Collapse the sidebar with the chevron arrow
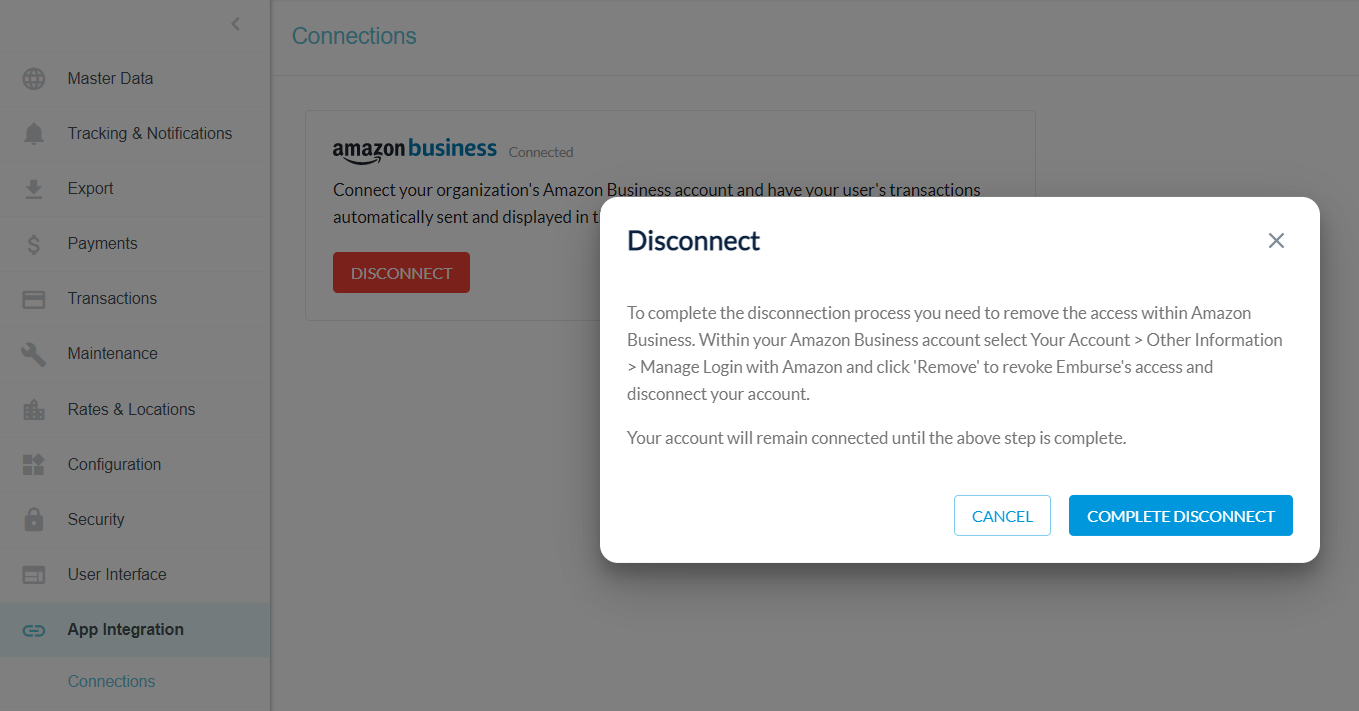1359x711 pixels. tap(236, 24)
